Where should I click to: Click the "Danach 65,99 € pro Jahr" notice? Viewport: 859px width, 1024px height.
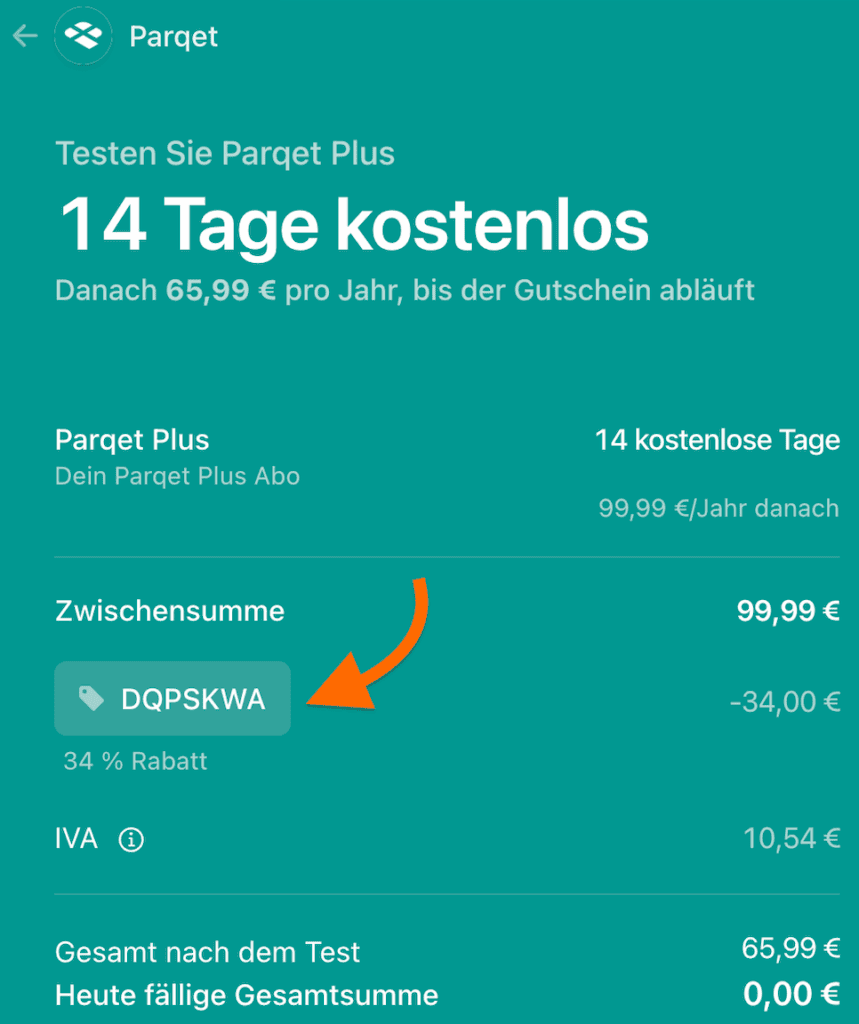[405, 291]
